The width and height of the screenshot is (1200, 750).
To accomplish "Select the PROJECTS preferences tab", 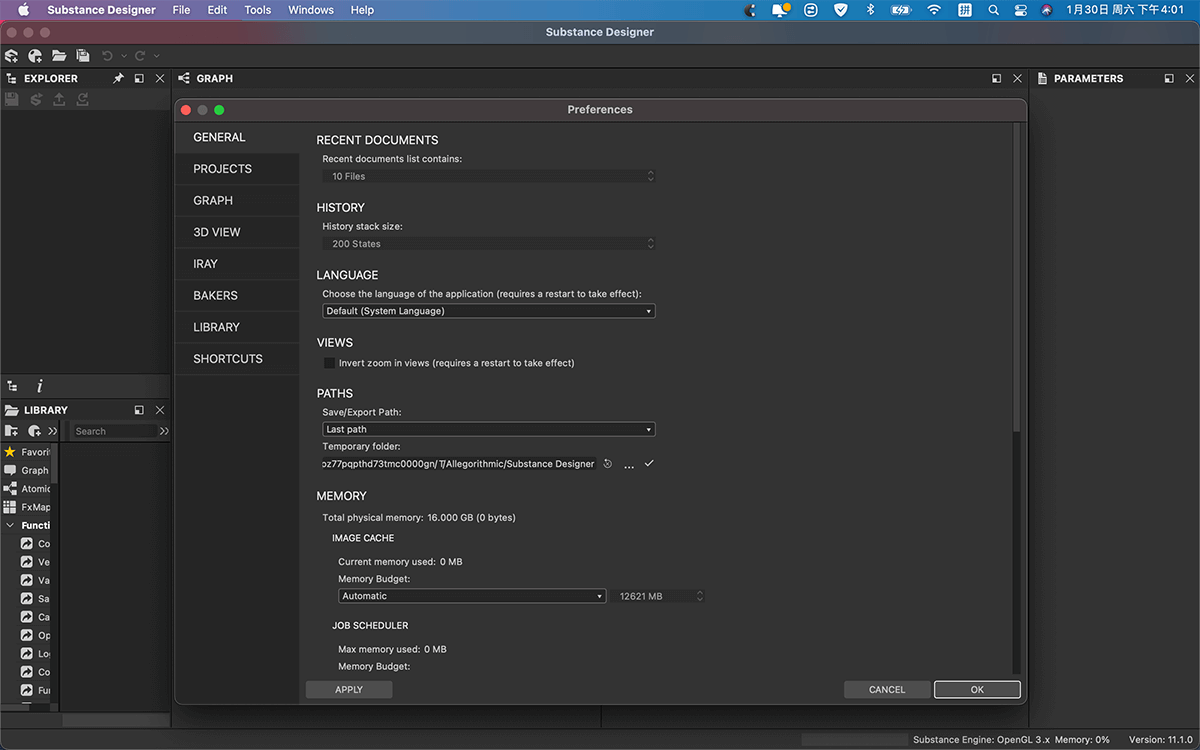I will click(237, 169).
